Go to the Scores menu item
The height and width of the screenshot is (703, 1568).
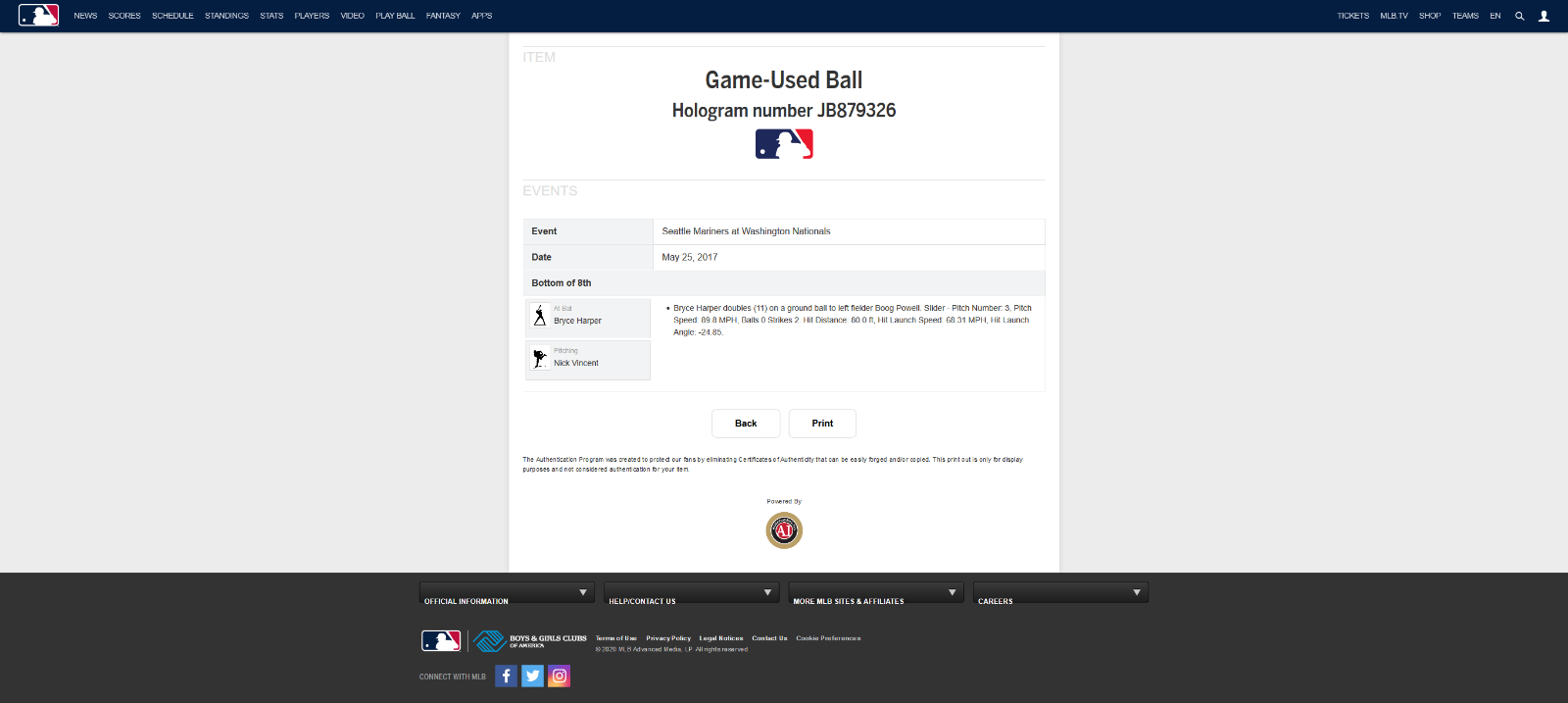click(124, 16)
